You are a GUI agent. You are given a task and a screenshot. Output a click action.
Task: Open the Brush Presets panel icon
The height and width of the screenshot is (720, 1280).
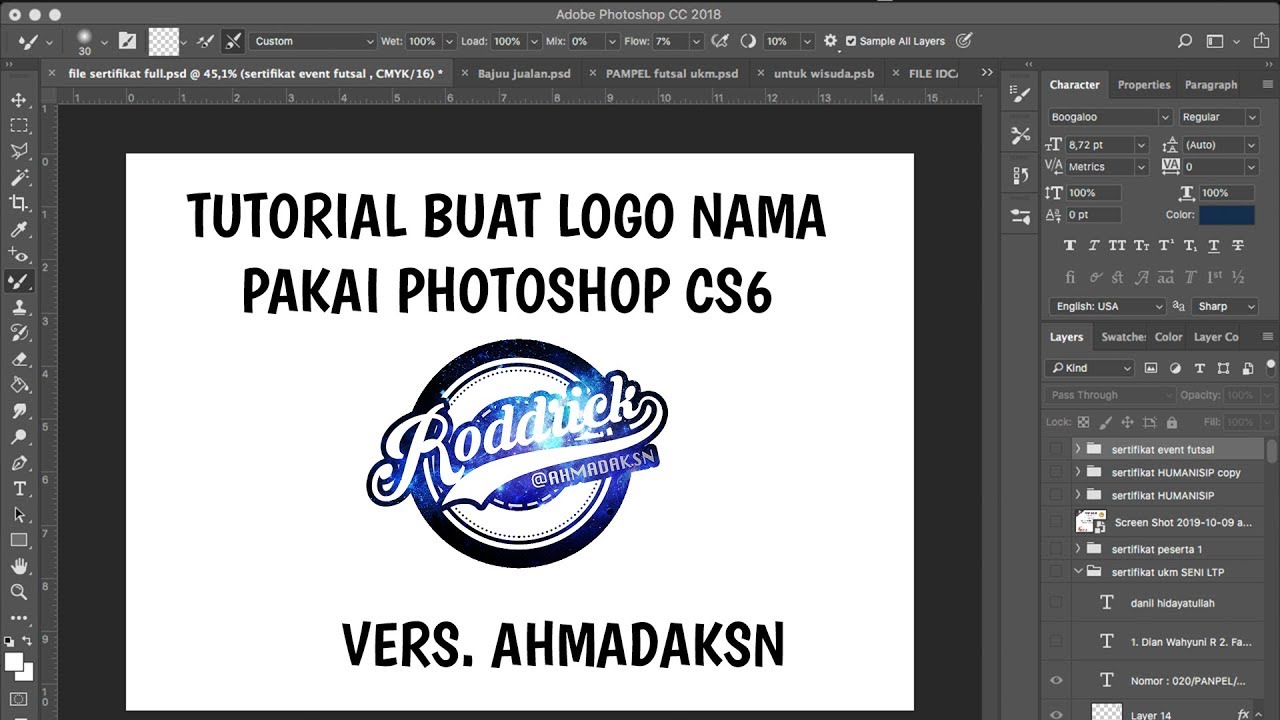click(1020, 215)
